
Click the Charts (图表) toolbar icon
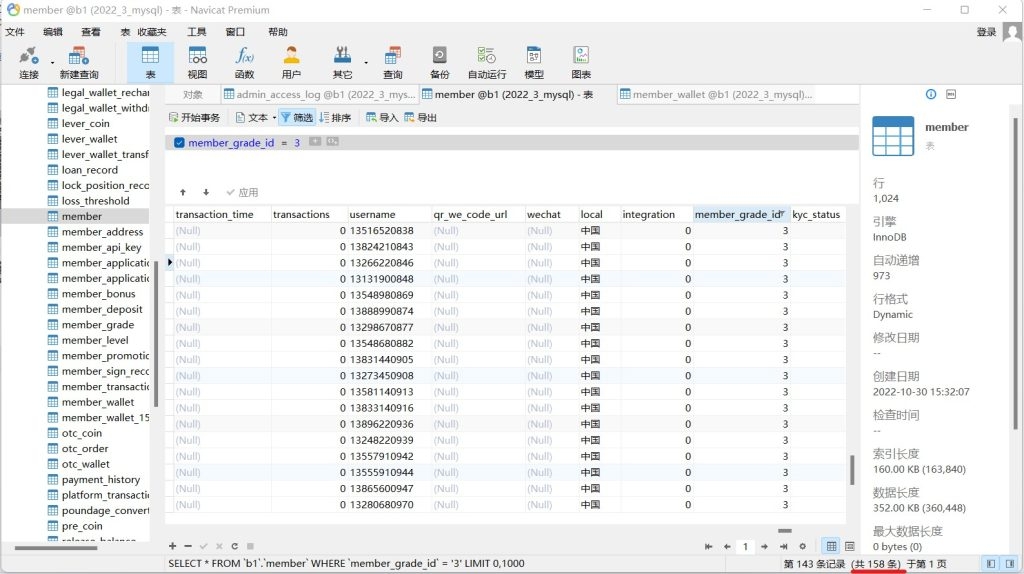tap(581, 62)
